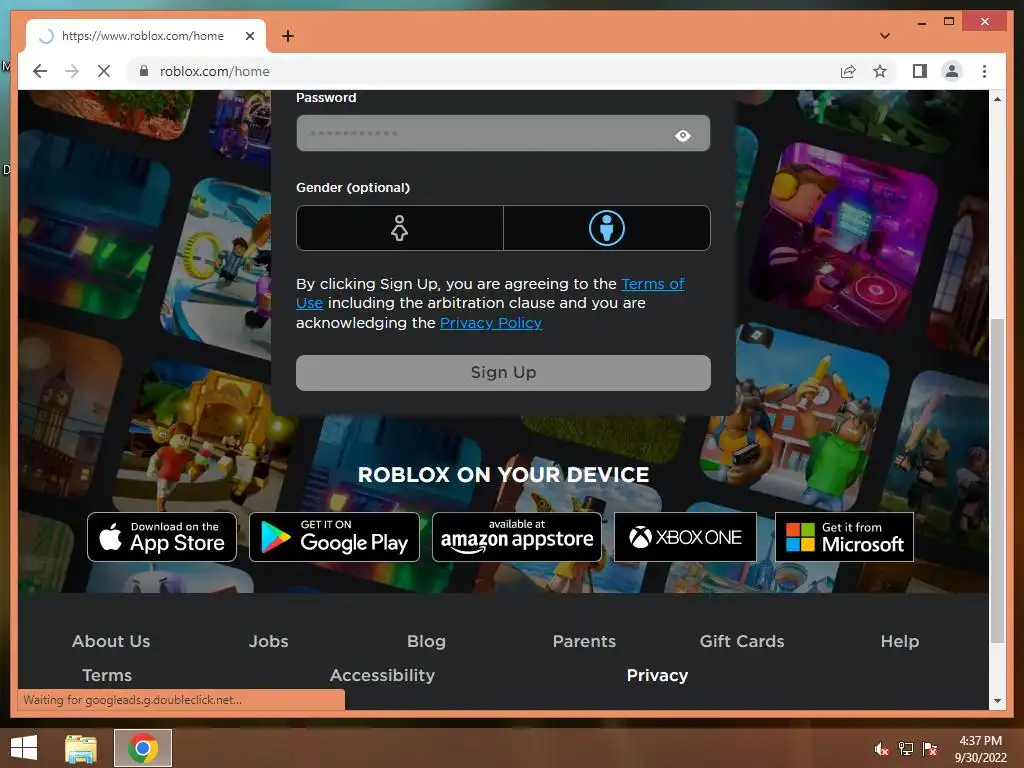This screenshot has height=768, width=1024.
Task: Click the page scrollbar down arrow
Action: pyautogui.click(x=997, y=701)
